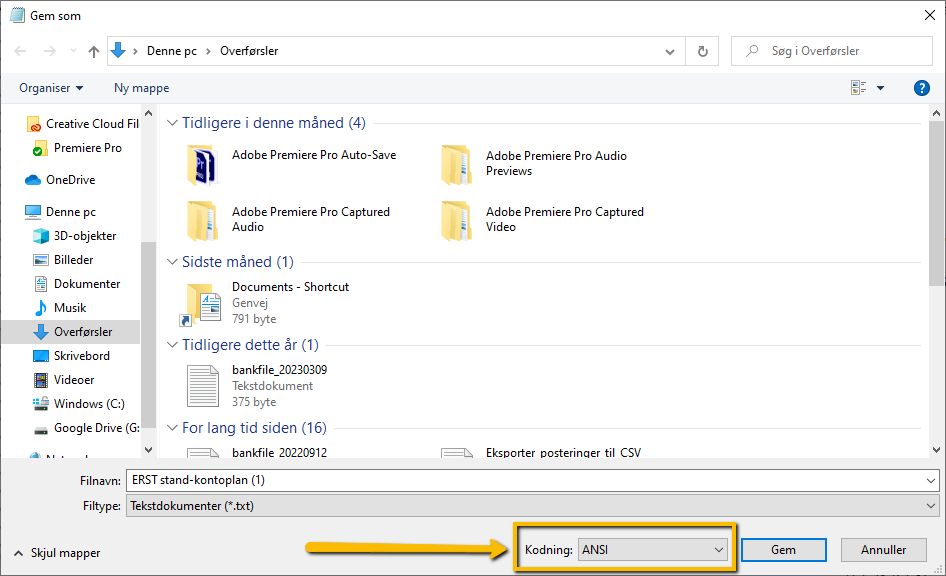This screenshot has width=946, height=576.
Task: Select Skrivebord in the sidebar
Action: pyautogui.click(x=82, y=356)
